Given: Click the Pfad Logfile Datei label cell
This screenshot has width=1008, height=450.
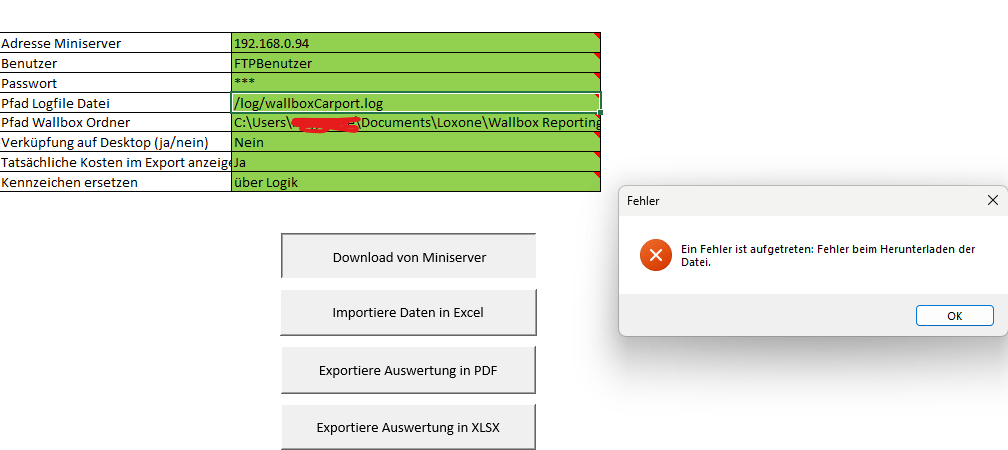Looking at the screenshot, I should [115, 103].
